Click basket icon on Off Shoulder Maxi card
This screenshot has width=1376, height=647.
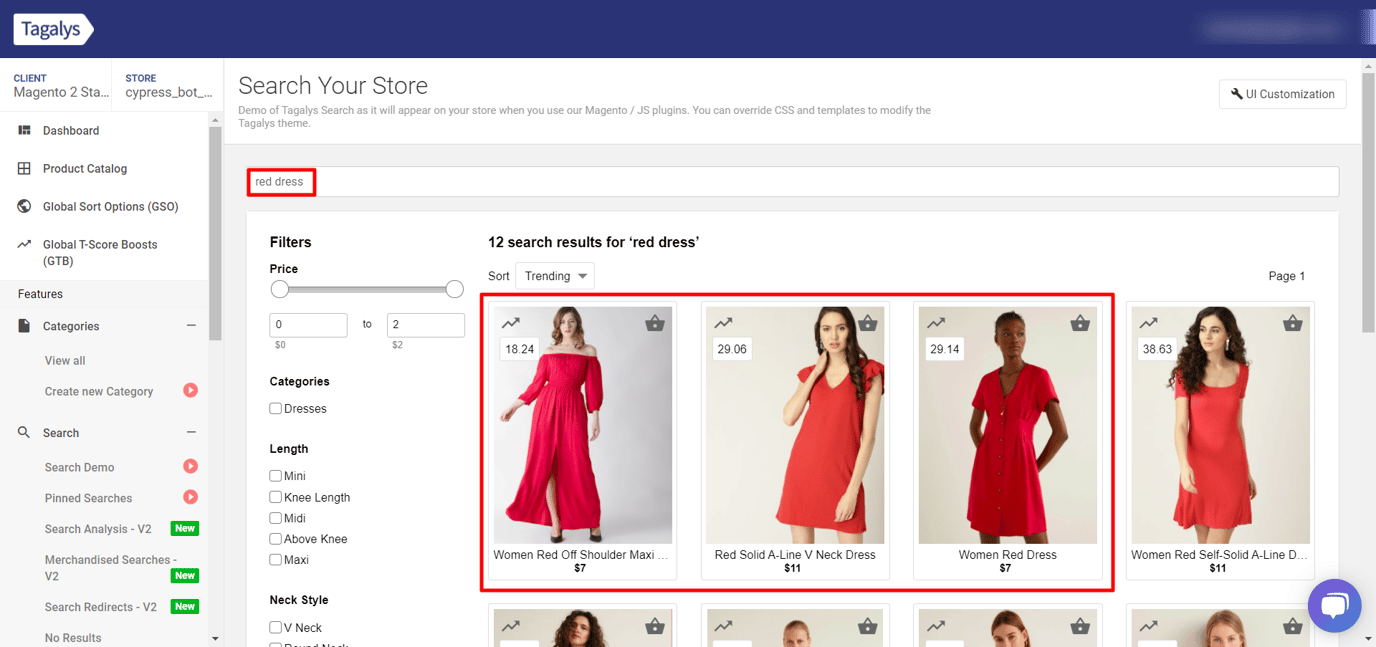click(655, 323)
